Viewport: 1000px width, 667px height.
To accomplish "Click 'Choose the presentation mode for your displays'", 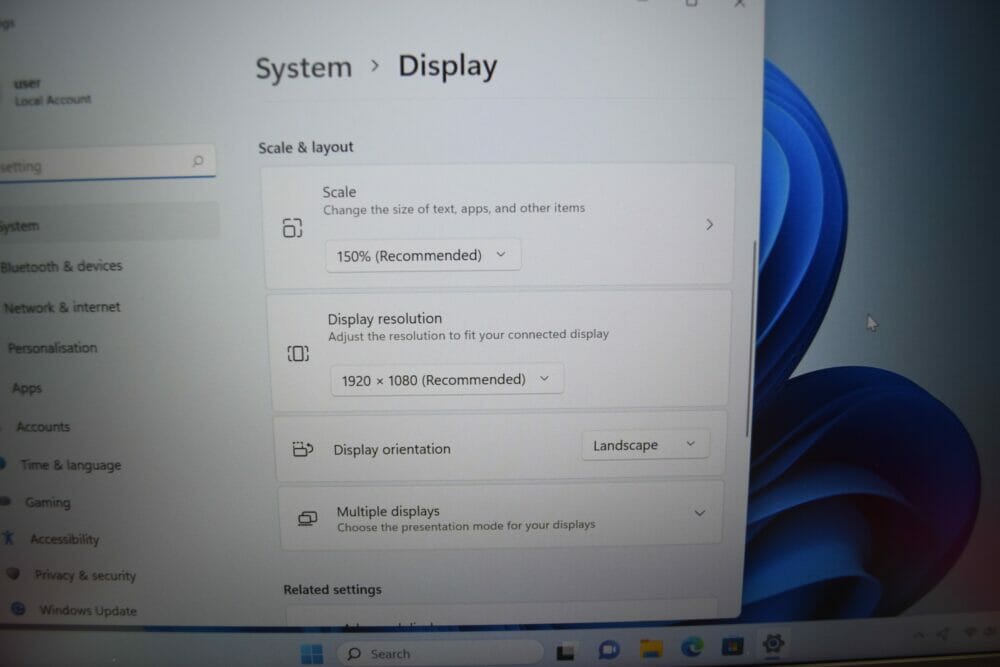I will click(466, 526).
